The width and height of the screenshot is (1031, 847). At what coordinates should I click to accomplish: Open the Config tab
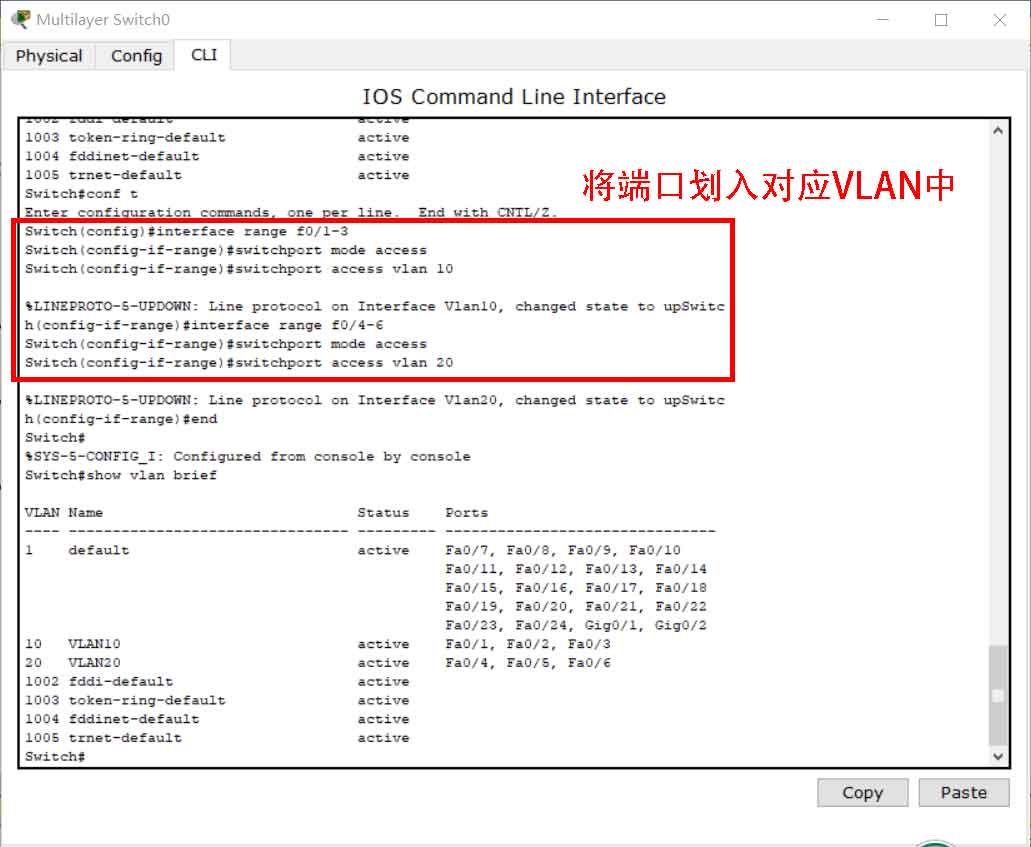click(x=136, y=56)
